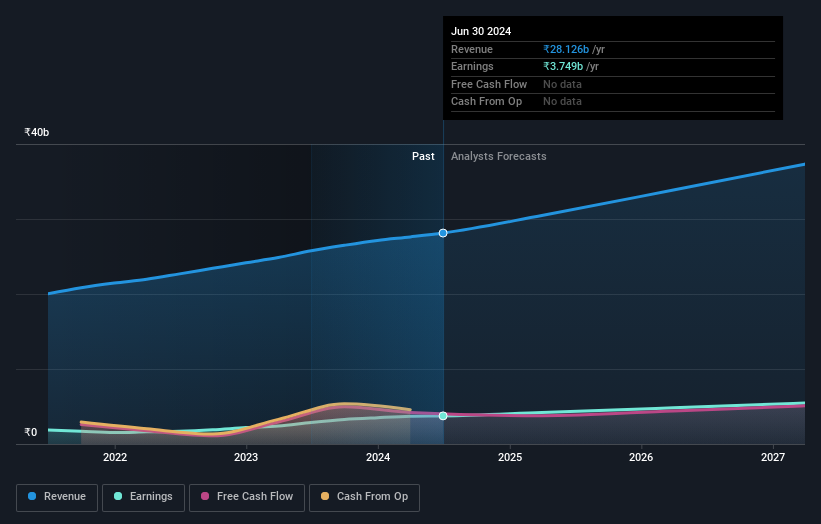This screenshot has height=524, width=821.
Task: Click the Revenue tooltip row label
Action: 472,49
